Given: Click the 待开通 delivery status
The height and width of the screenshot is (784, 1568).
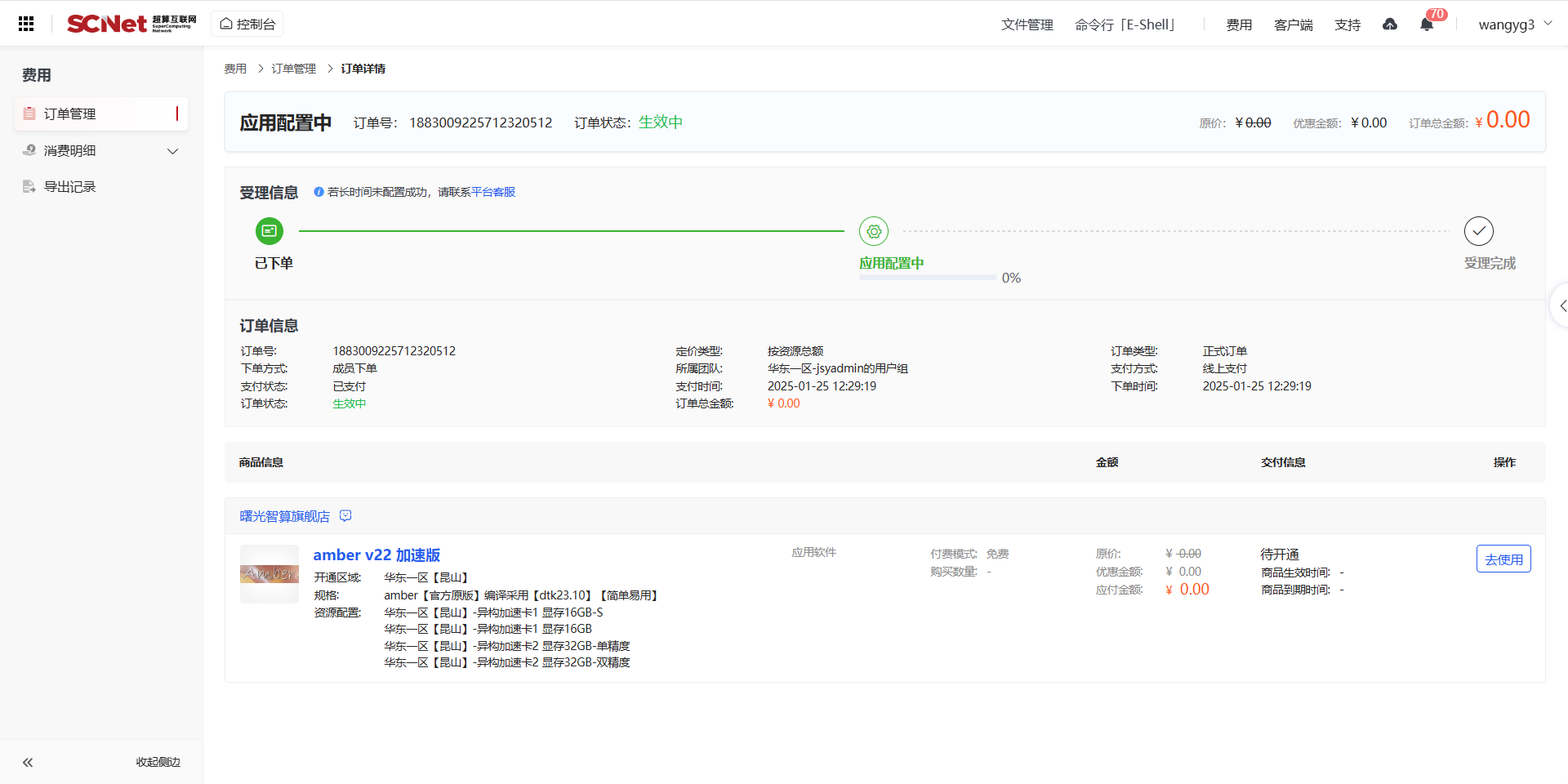Looking at the screenshot, I should pos(1280,555).
